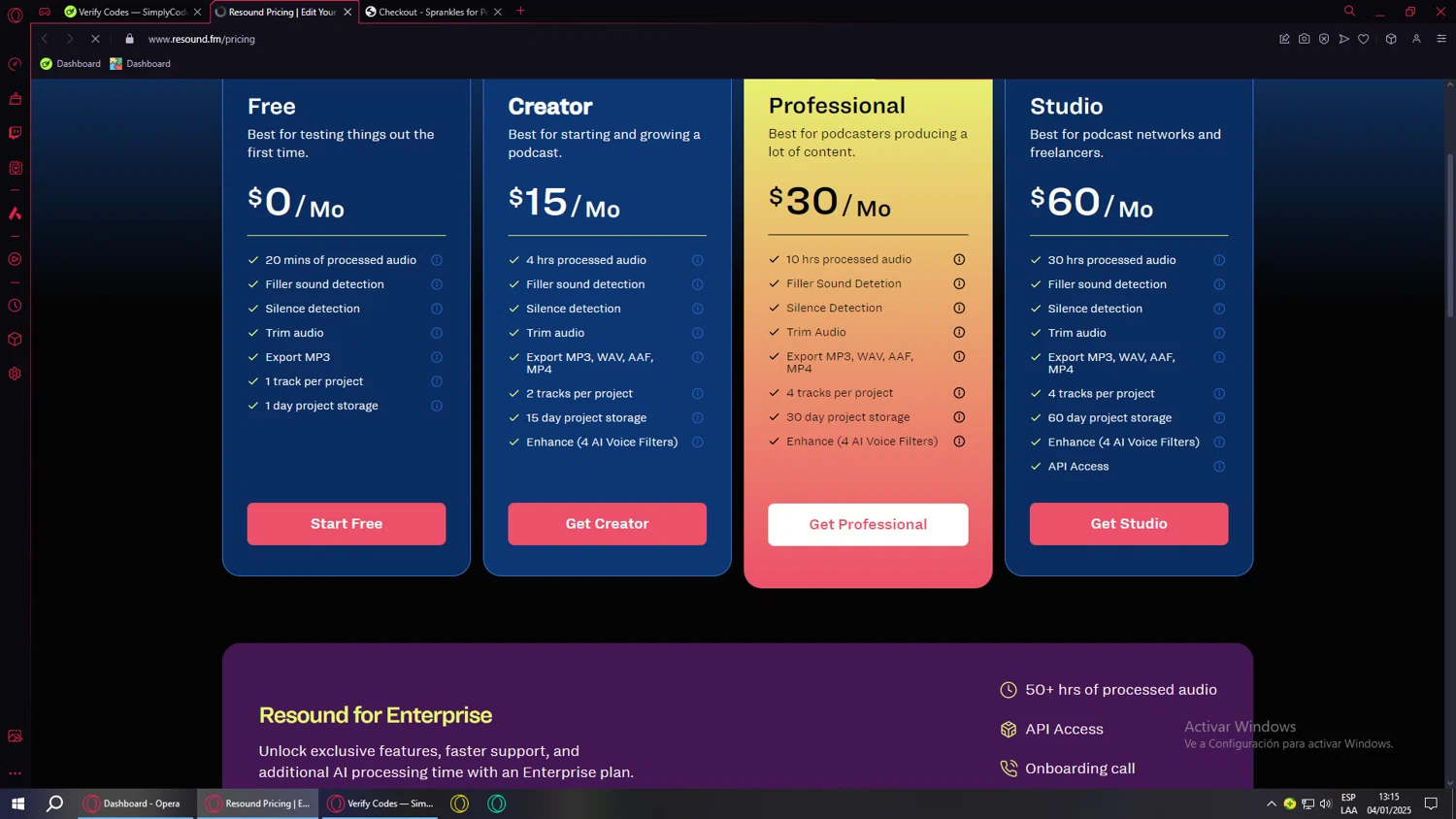Open Extensions cube icon in sidebar
The width and height of the screenshot is (1456, 819).
point(15,340)
